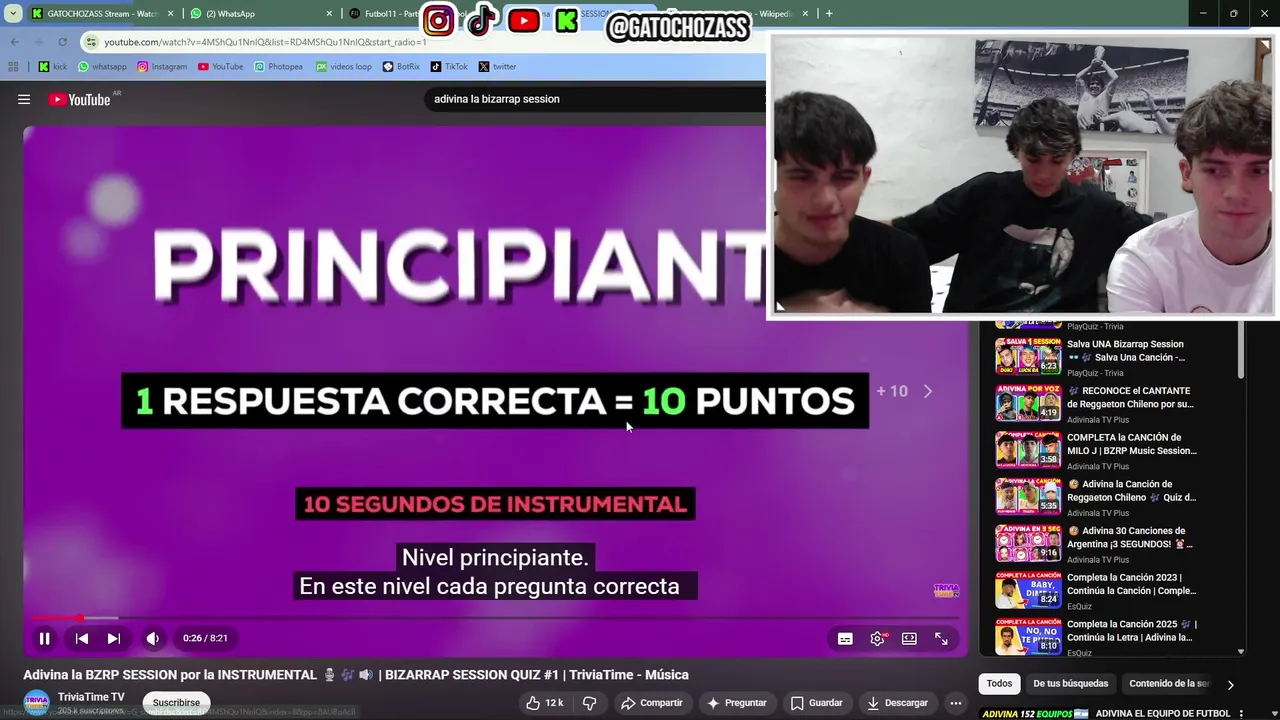Screen dimensions: 1280x720
Task: Download video with the Descargar button
Action: coord(897,703)
